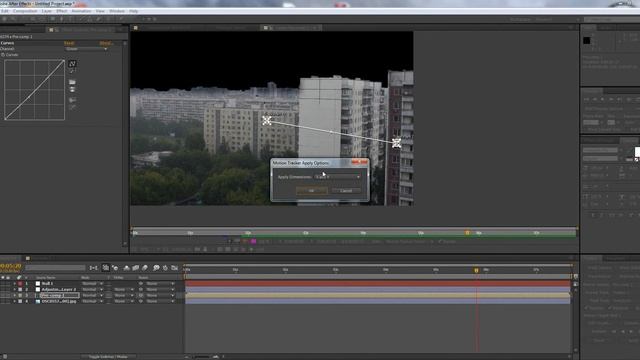Image resolution: width=640 pixels, height=360 pixels.
Task: Select the left track point in viewer
Action: click(267, 120)
